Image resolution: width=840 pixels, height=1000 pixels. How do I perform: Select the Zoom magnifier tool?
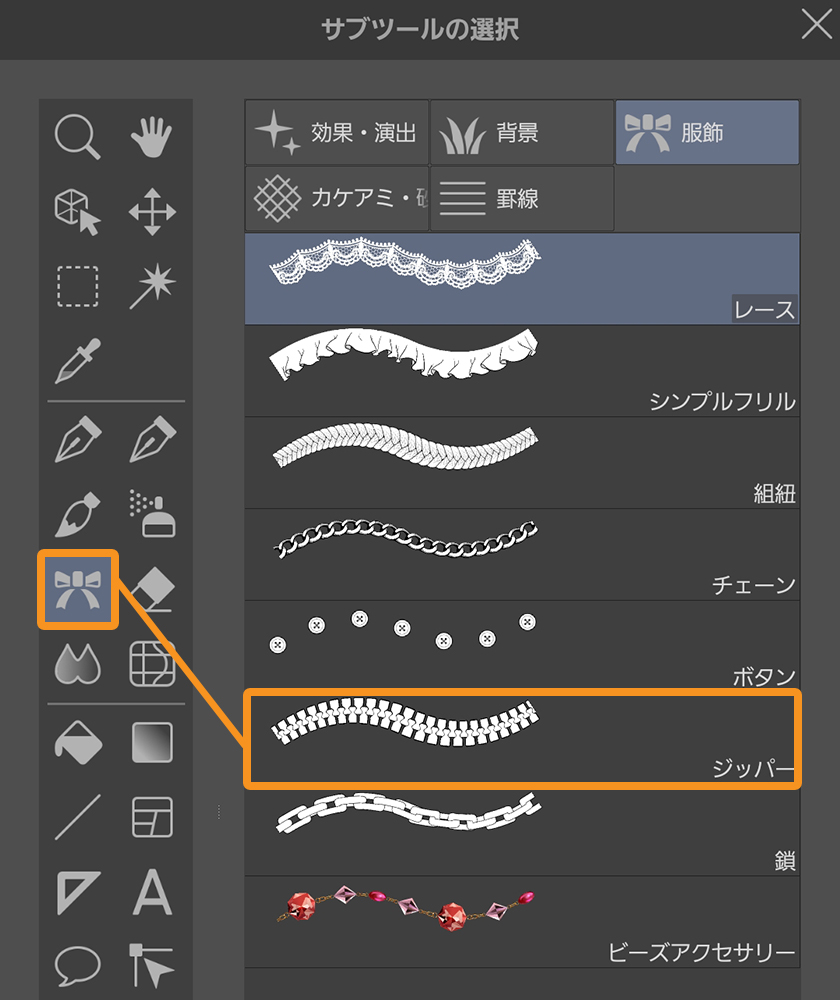pyautogui.click(x=77, y=136)
